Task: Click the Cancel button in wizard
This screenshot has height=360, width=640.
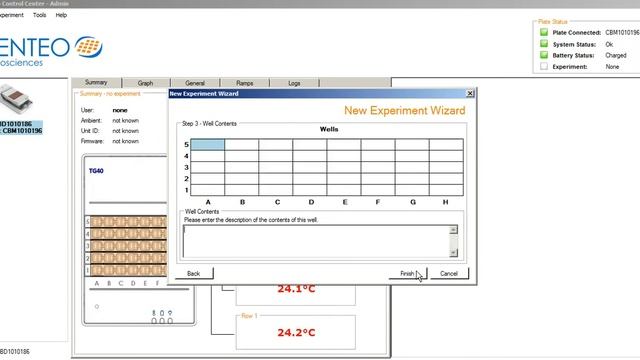Action: click(449, 273)
